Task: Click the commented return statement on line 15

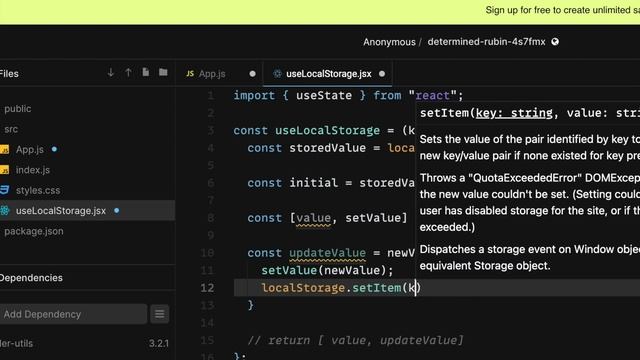Action: click(x=356, y=340)
